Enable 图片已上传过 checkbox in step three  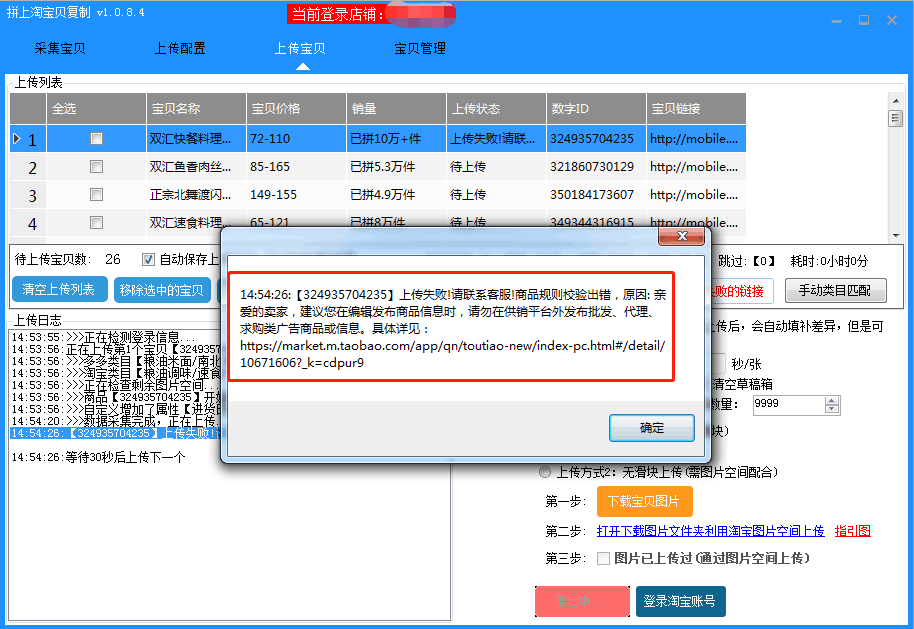pos(603,558)
